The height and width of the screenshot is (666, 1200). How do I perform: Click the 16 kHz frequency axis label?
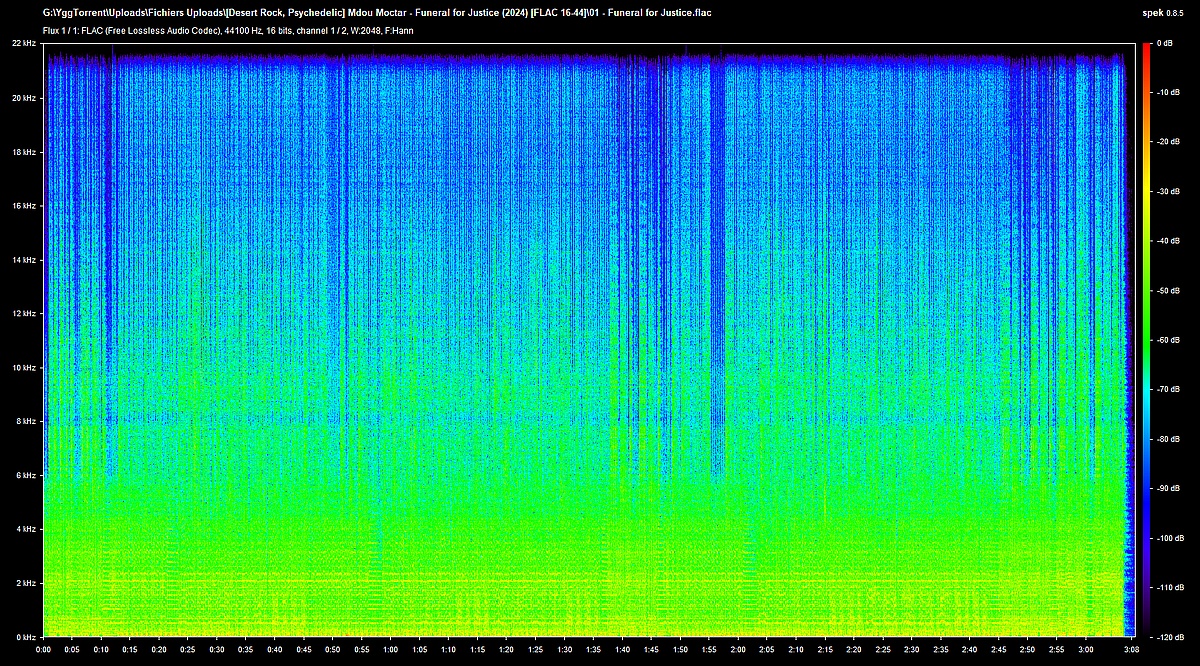point(24,206)
